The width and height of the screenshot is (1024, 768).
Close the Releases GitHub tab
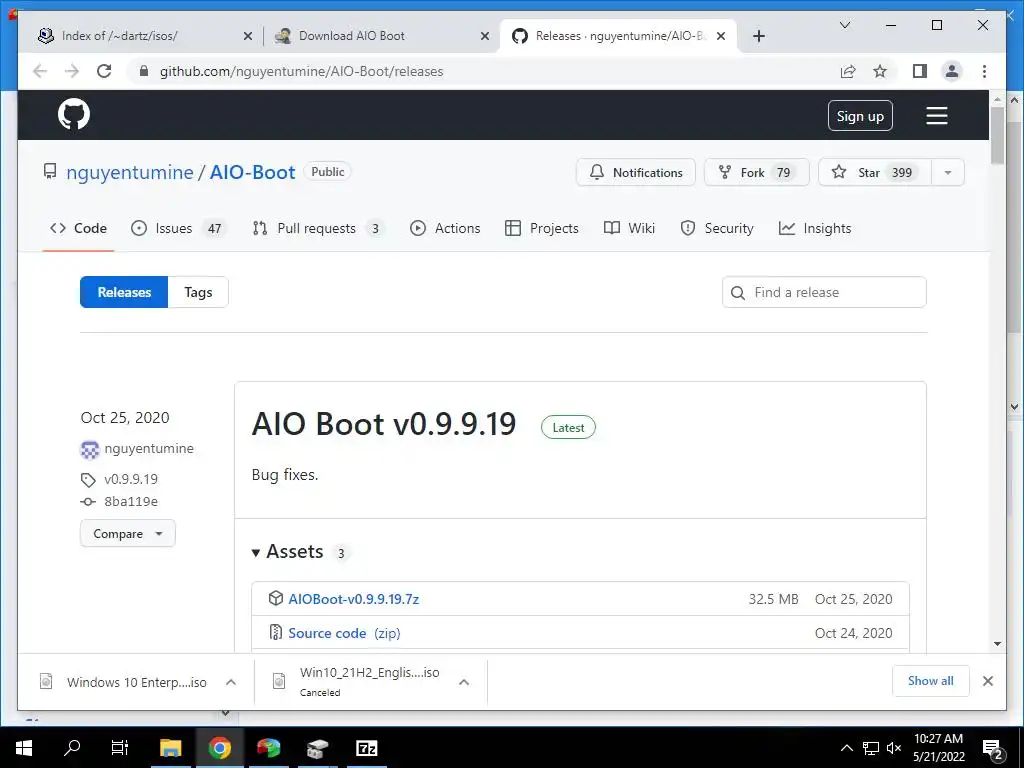click(x=721, y=36)
